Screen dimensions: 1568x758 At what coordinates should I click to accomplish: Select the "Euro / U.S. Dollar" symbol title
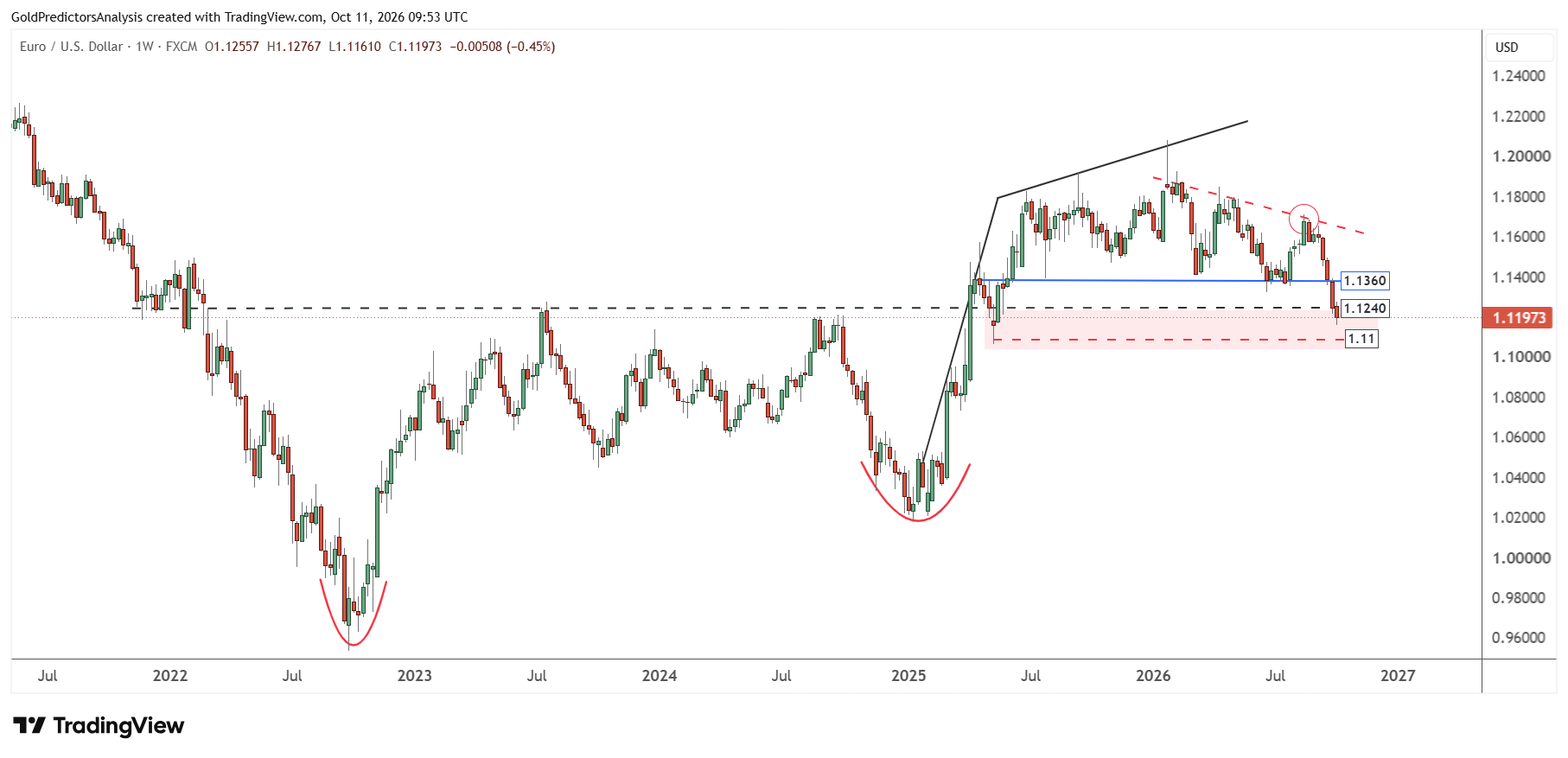coord(71,47)
